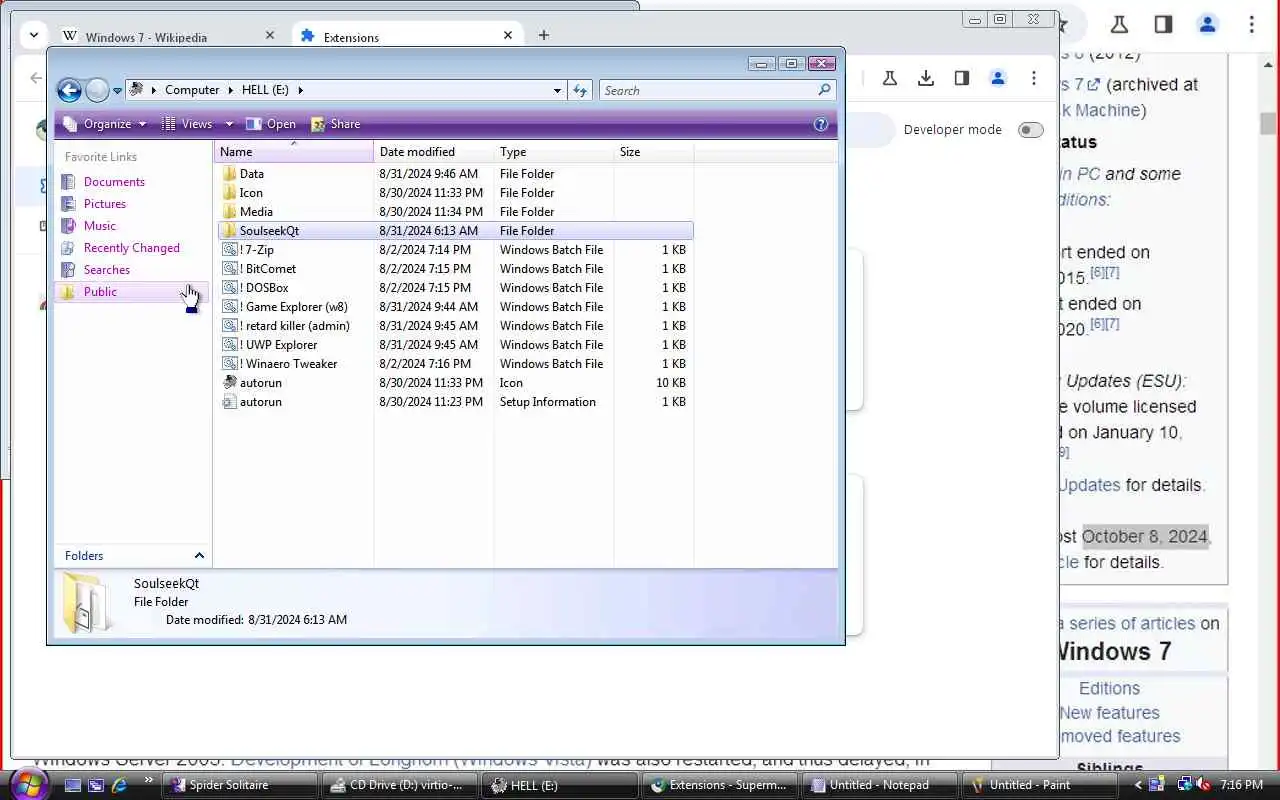This screenshot has width=1280, height=800.
Task: Select the SoulseekQt folder row
Action: coord(455,231)
